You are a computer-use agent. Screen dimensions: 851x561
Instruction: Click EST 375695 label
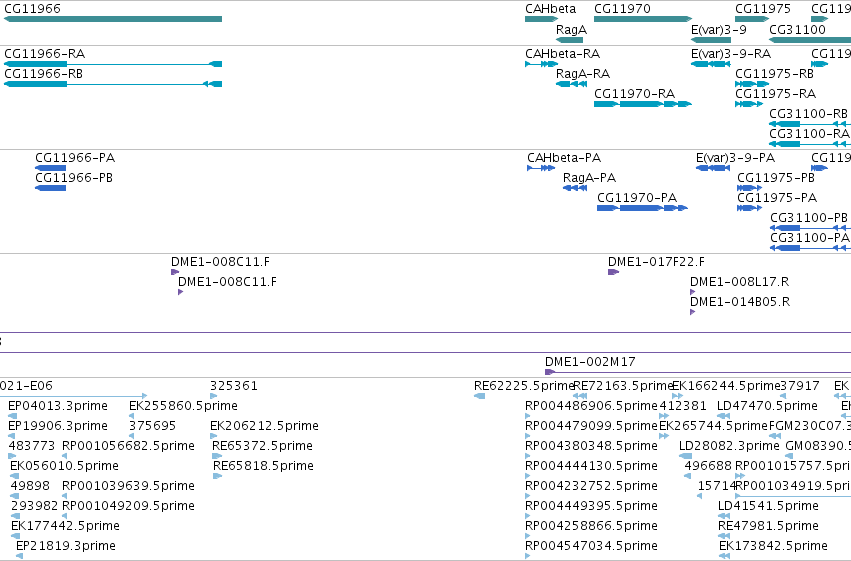click(x=153, y=426)
